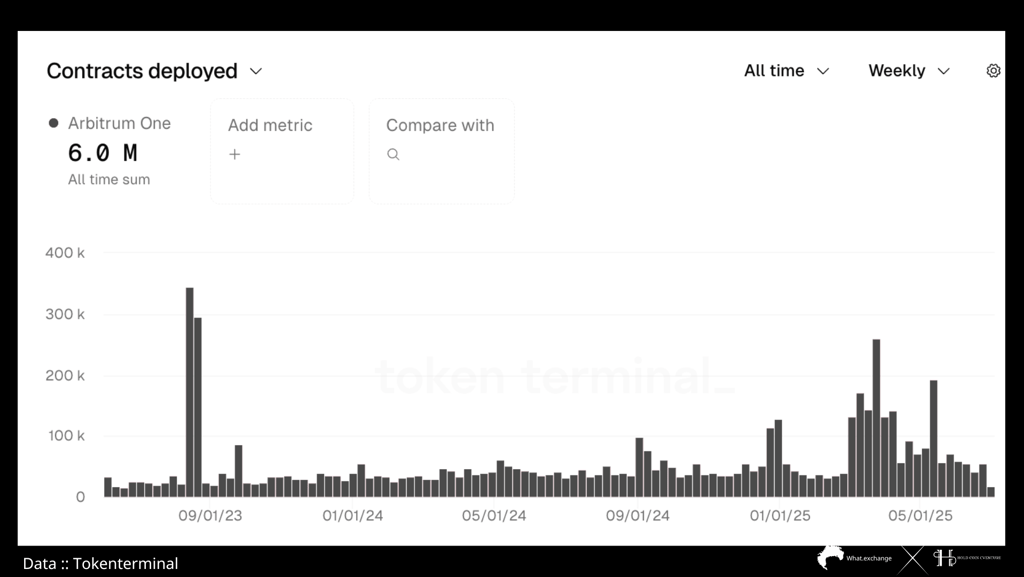This screenshot has width=1024, height=577.
Task: Click the Data :: Tokenterminal caption
Action: [101, 563]
